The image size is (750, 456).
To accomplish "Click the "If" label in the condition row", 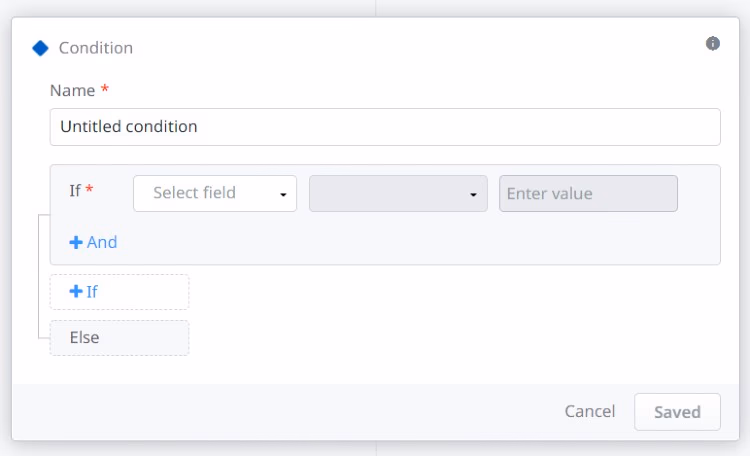I will point(75,191).
